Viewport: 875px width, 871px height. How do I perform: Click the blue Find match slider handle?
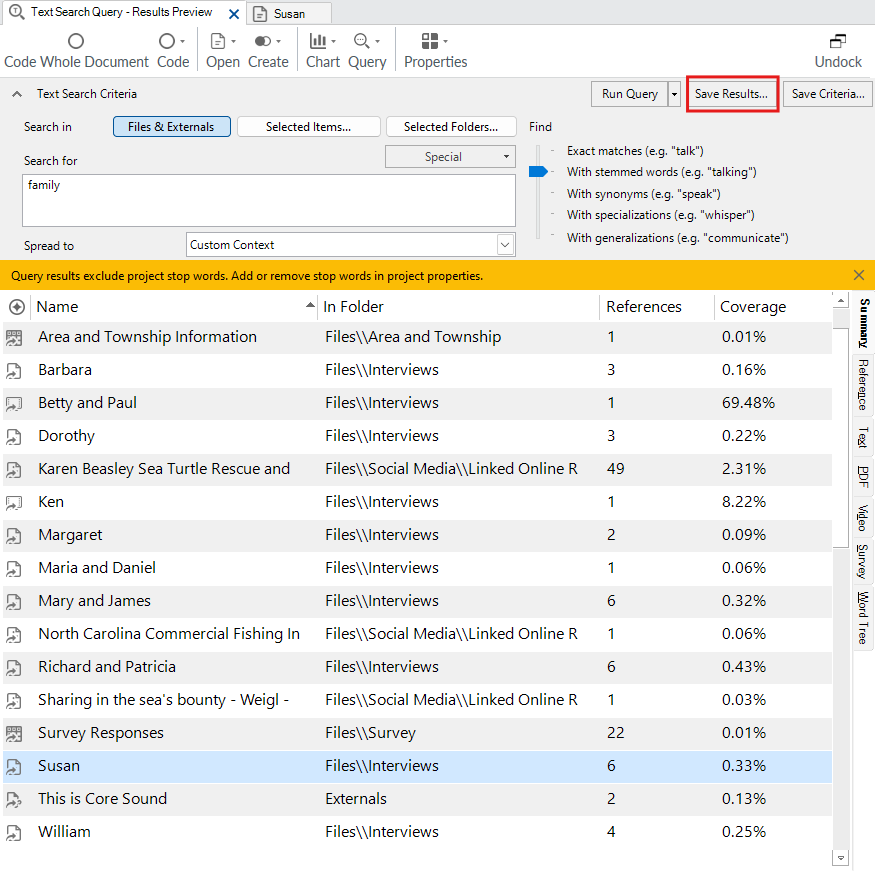[538, 172]
